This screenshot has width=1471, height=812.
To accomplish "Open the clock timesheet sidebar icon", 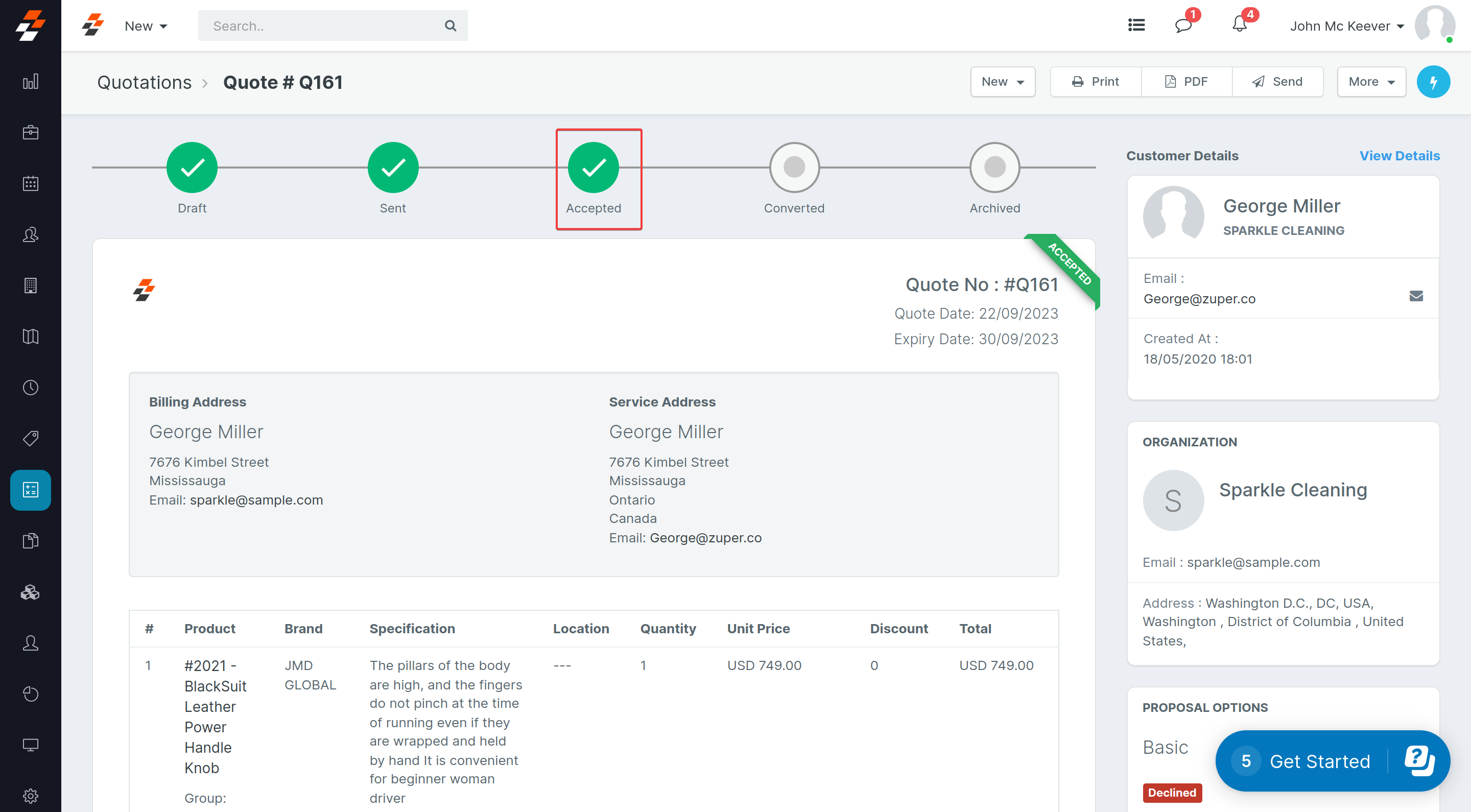I will click(x=30, y=388).
